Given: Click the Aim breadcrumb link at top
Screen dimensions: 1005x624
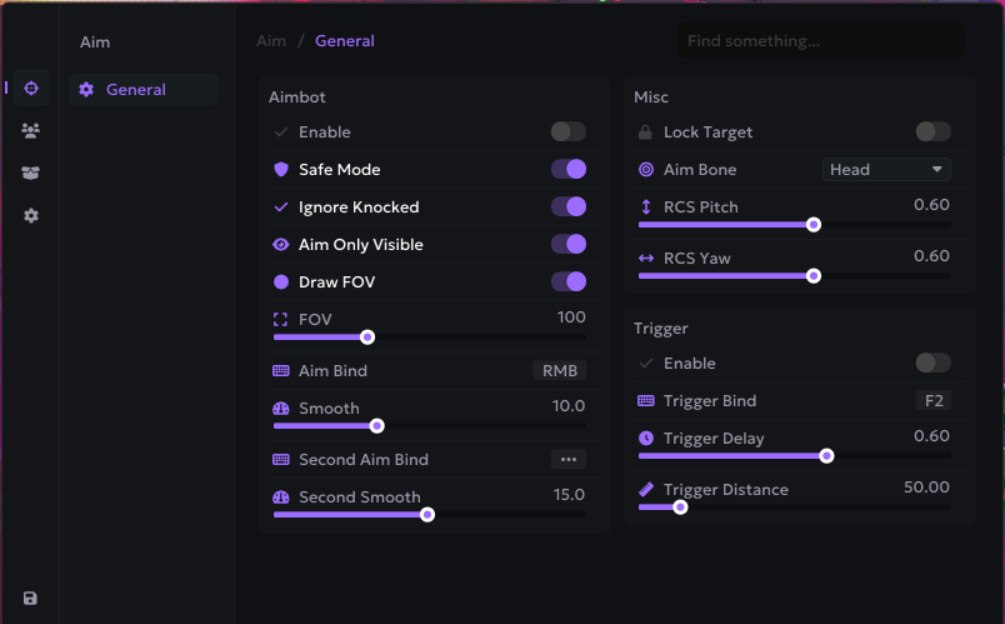Looking at the screenshot, I should click(x=271, y=41).
